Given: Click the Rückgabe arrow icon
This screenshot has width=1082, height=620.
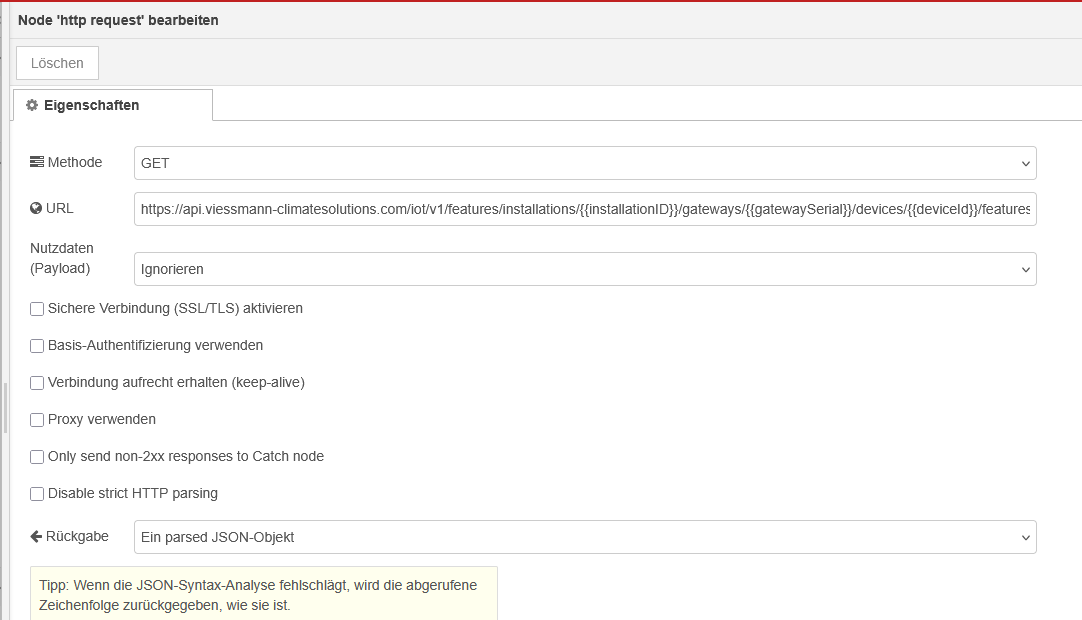Looking at the screenshot, I should 36,536.
